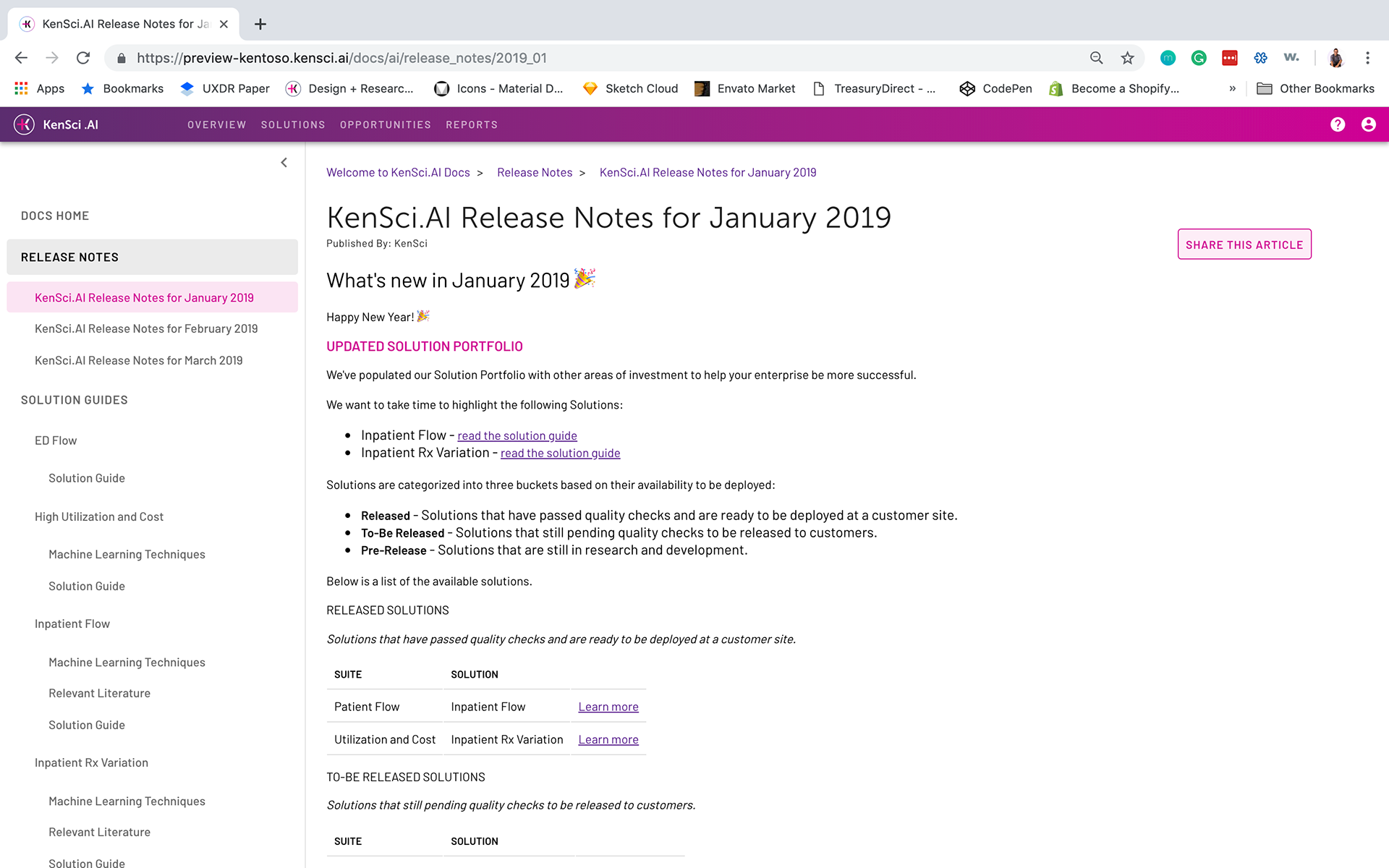Open the Chrome profile avatar
This screenshot has width=1389, height=868.
pyautogui.click(x=1336, y=58)
